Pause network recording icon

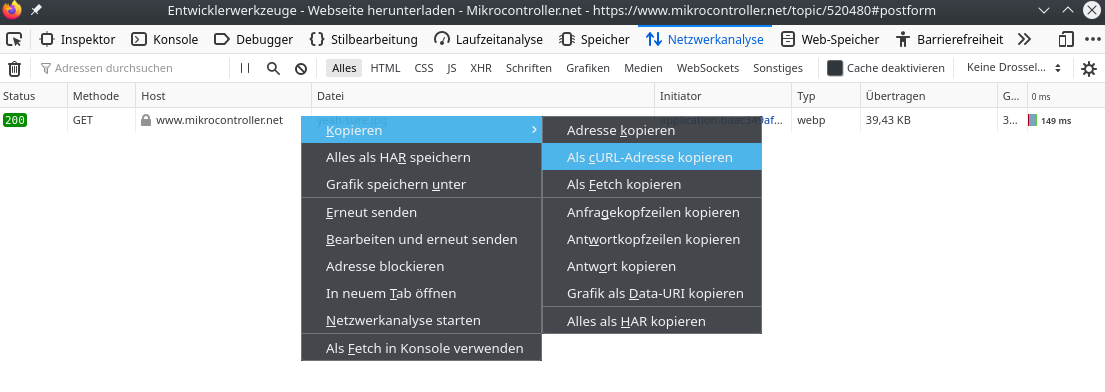pos(245,68)
